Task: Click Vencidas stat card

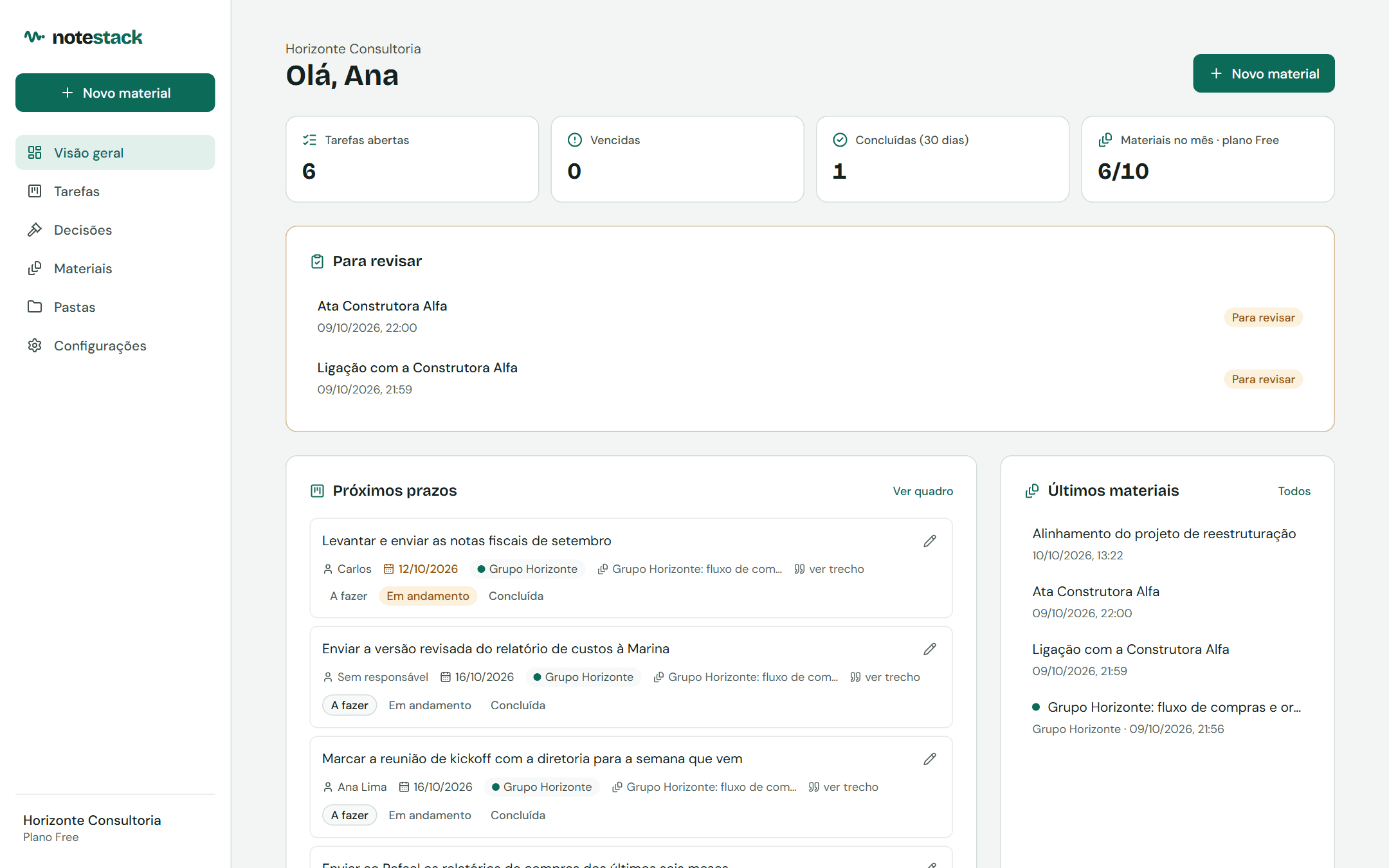Action: tap(677, 159)
